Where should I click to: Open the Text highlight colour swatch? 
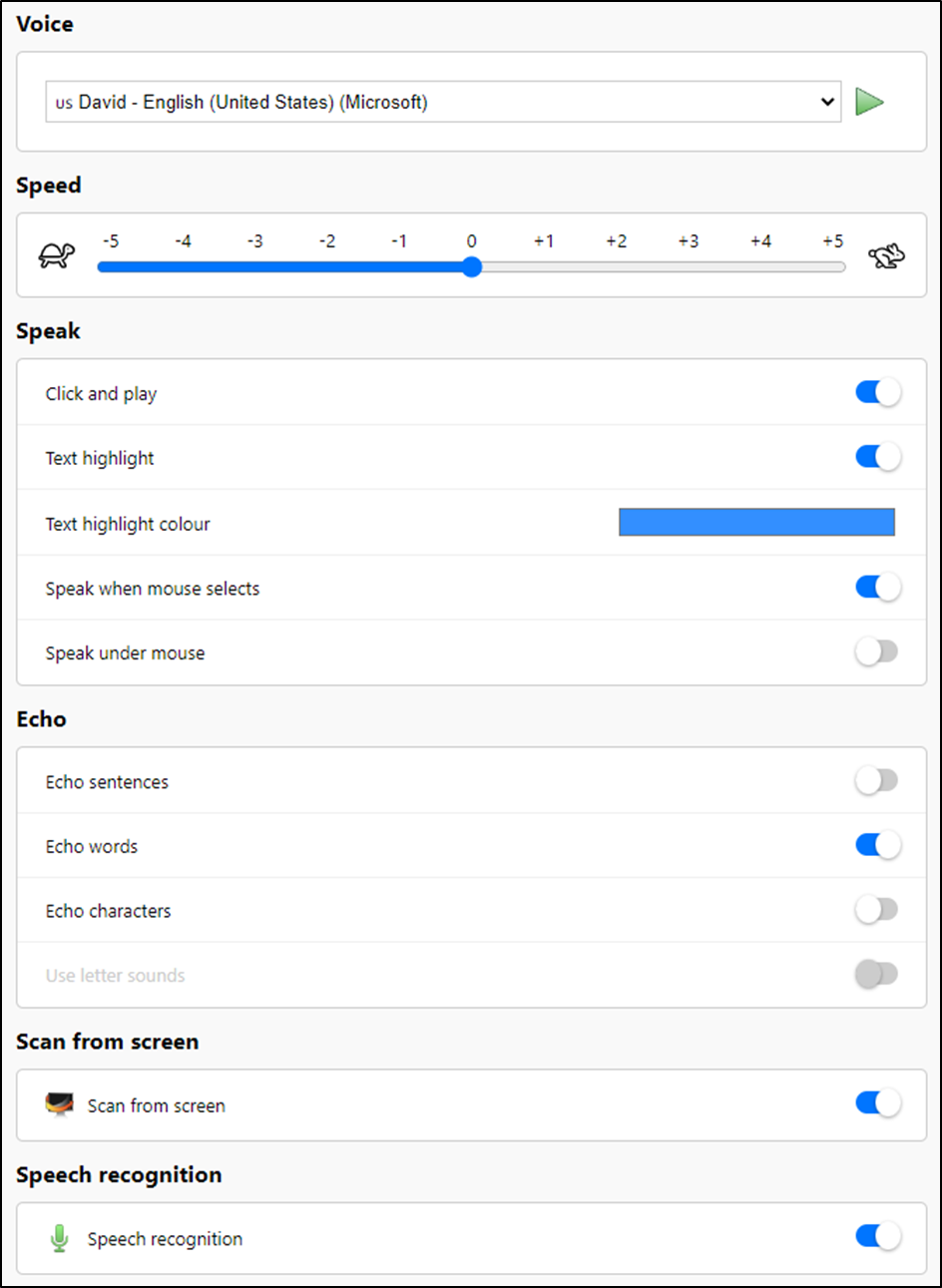(756, 522)
